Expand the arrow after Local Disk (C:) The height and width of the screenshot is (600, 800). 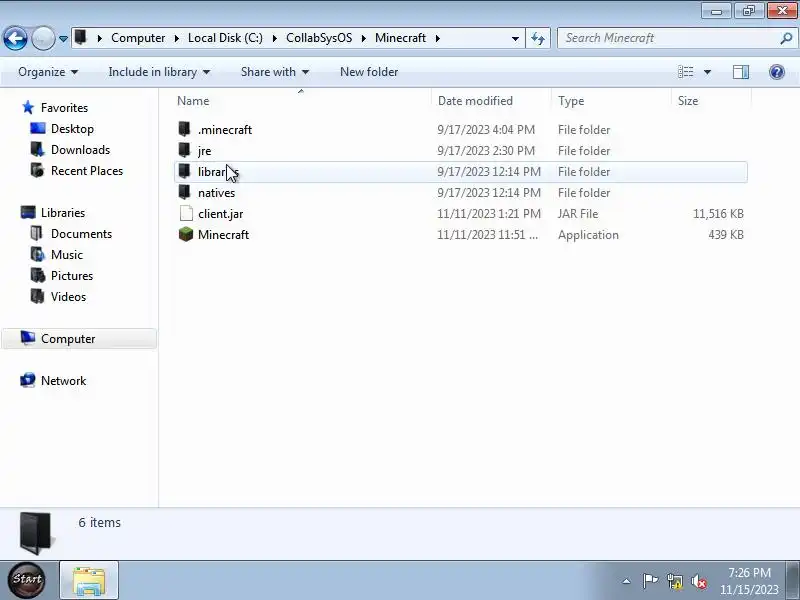point(274,38)
